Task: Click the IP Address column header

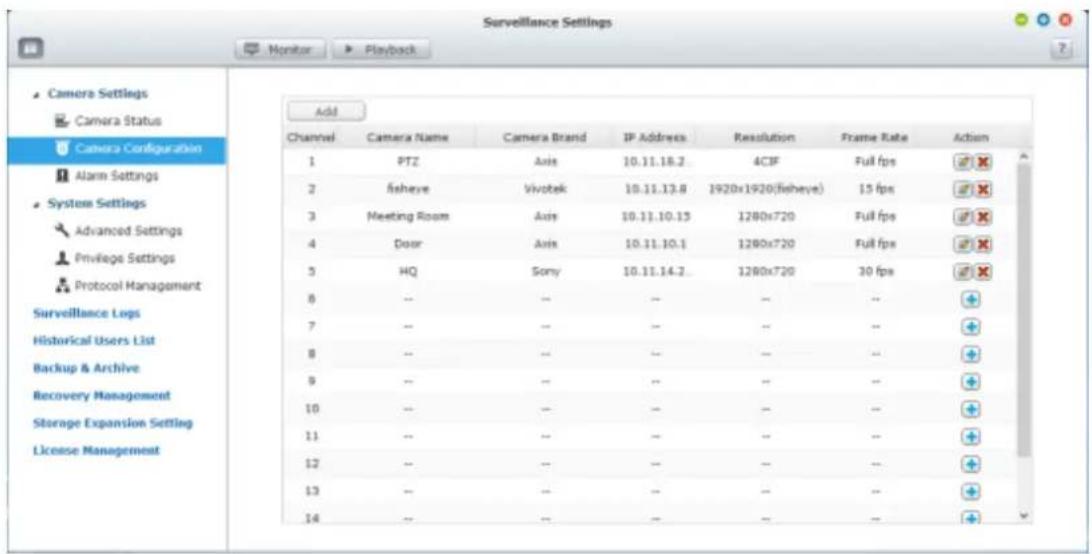Action: pos(654,138)
